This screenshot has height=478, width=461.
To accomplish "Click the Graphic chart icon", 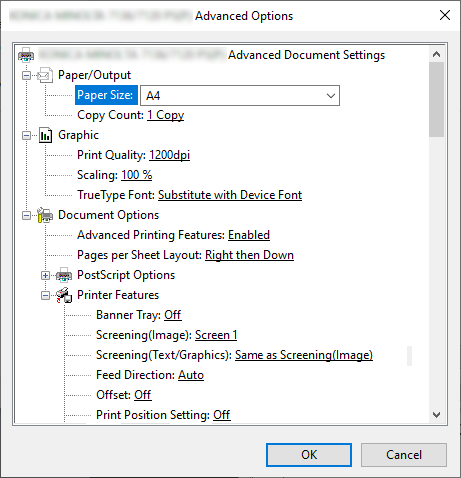I will coord(45,135).
